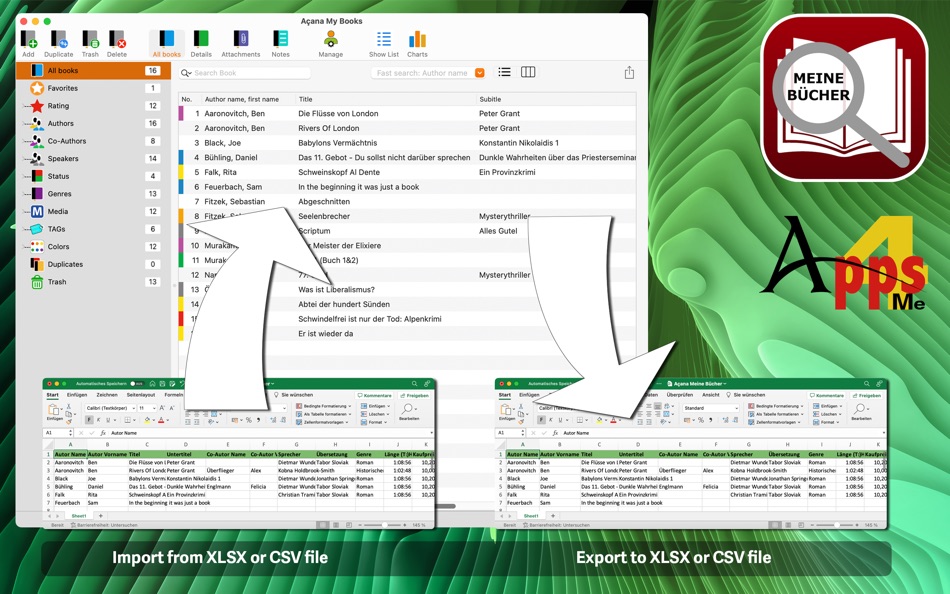The width and height of the screenshot is (950, 594).
Task: Add new sheet in export Excel window
Action: (553, 516)
